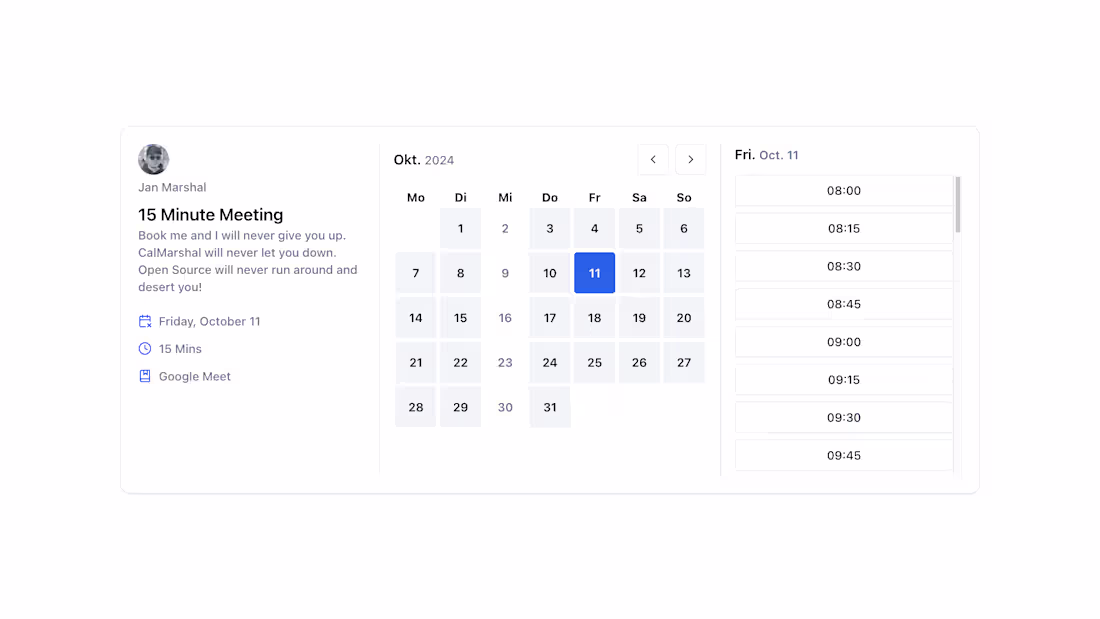
Task: Pick the 08:15 time slot
Action: coord(843,228)
